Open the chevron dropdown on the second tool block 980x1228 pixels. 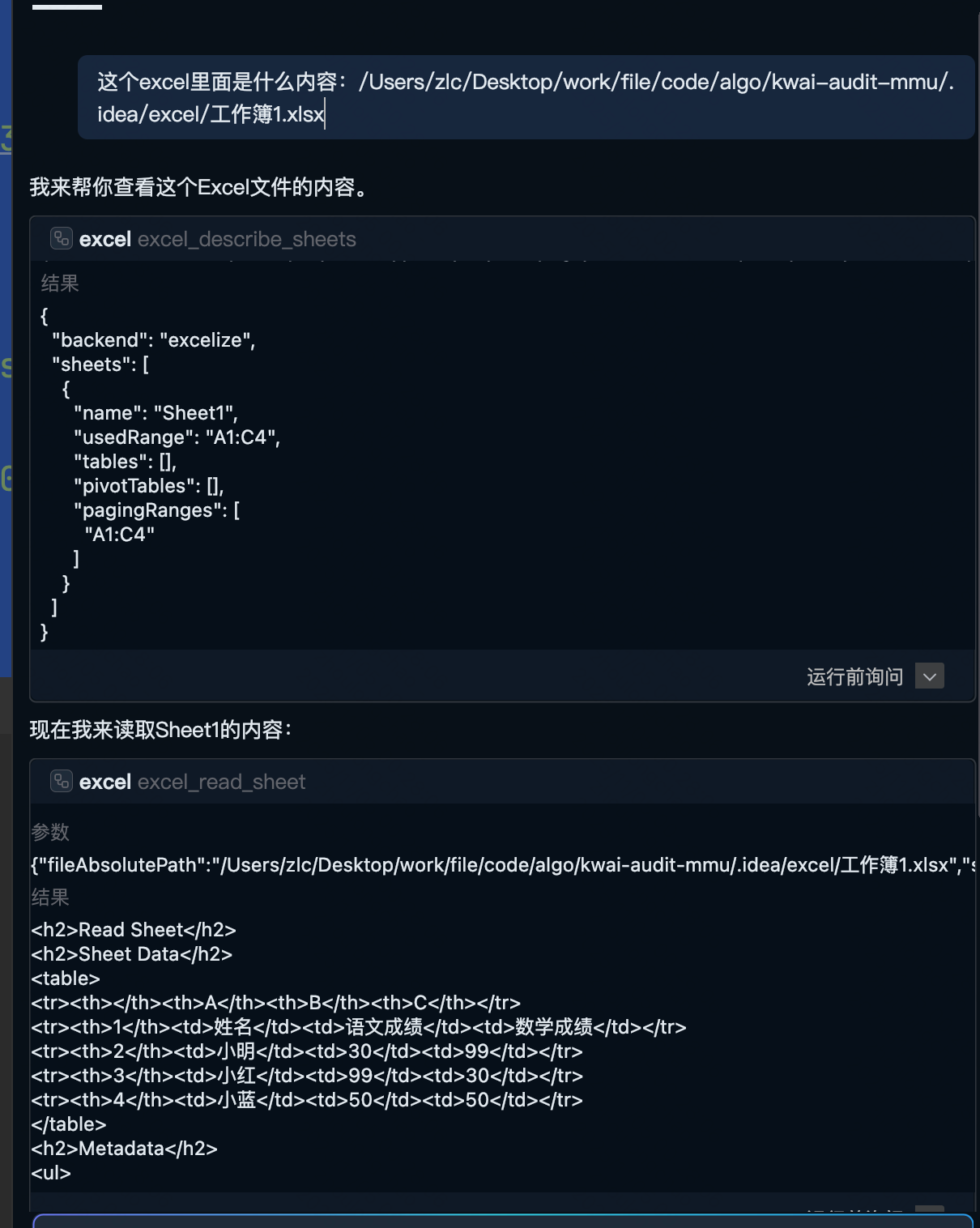930,1209
